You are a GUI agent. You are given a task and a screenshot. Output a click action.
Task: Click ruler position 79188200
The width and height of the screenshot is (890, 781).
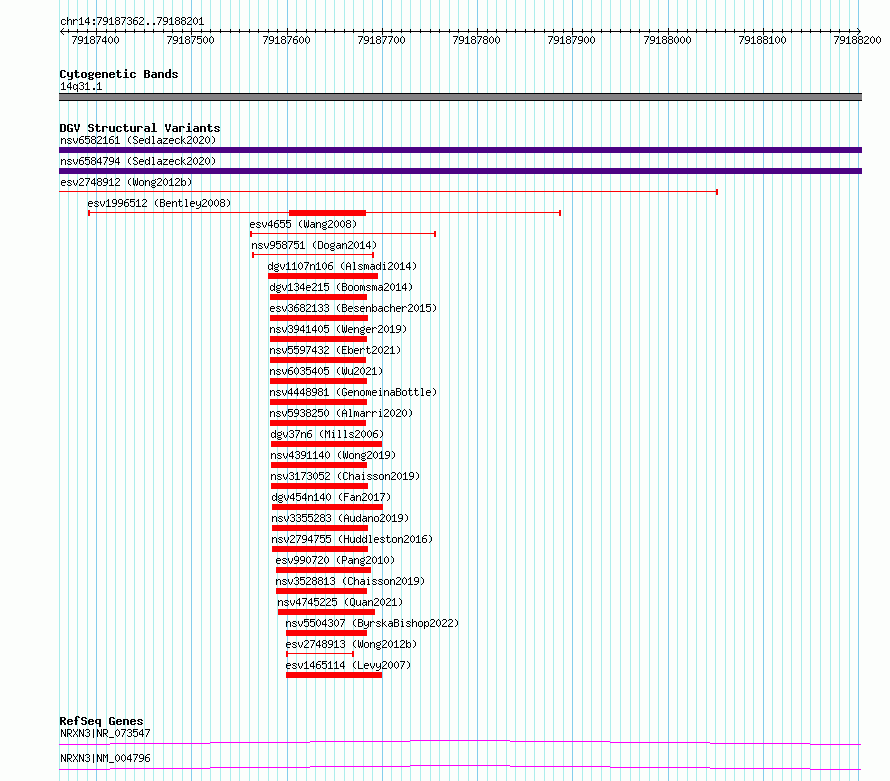pos(857,40)
